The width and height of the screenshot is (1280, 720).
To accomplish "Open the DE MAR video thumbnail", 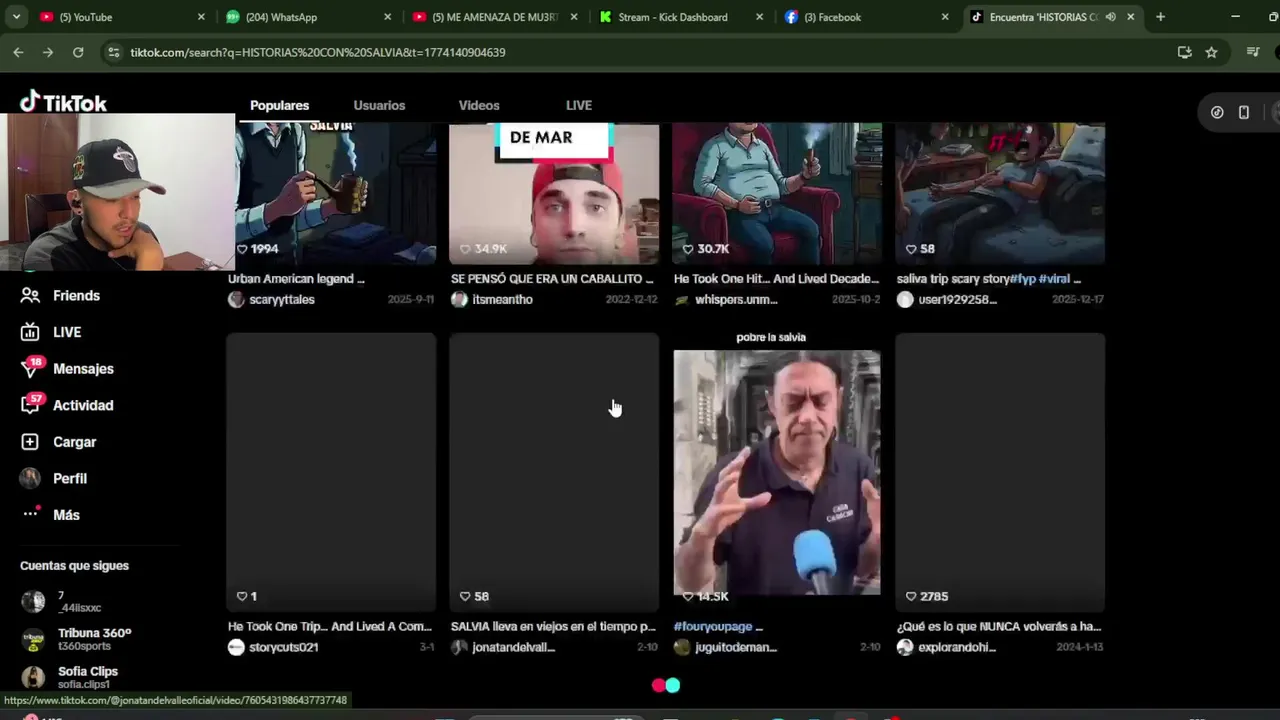I will click(554, 193).
